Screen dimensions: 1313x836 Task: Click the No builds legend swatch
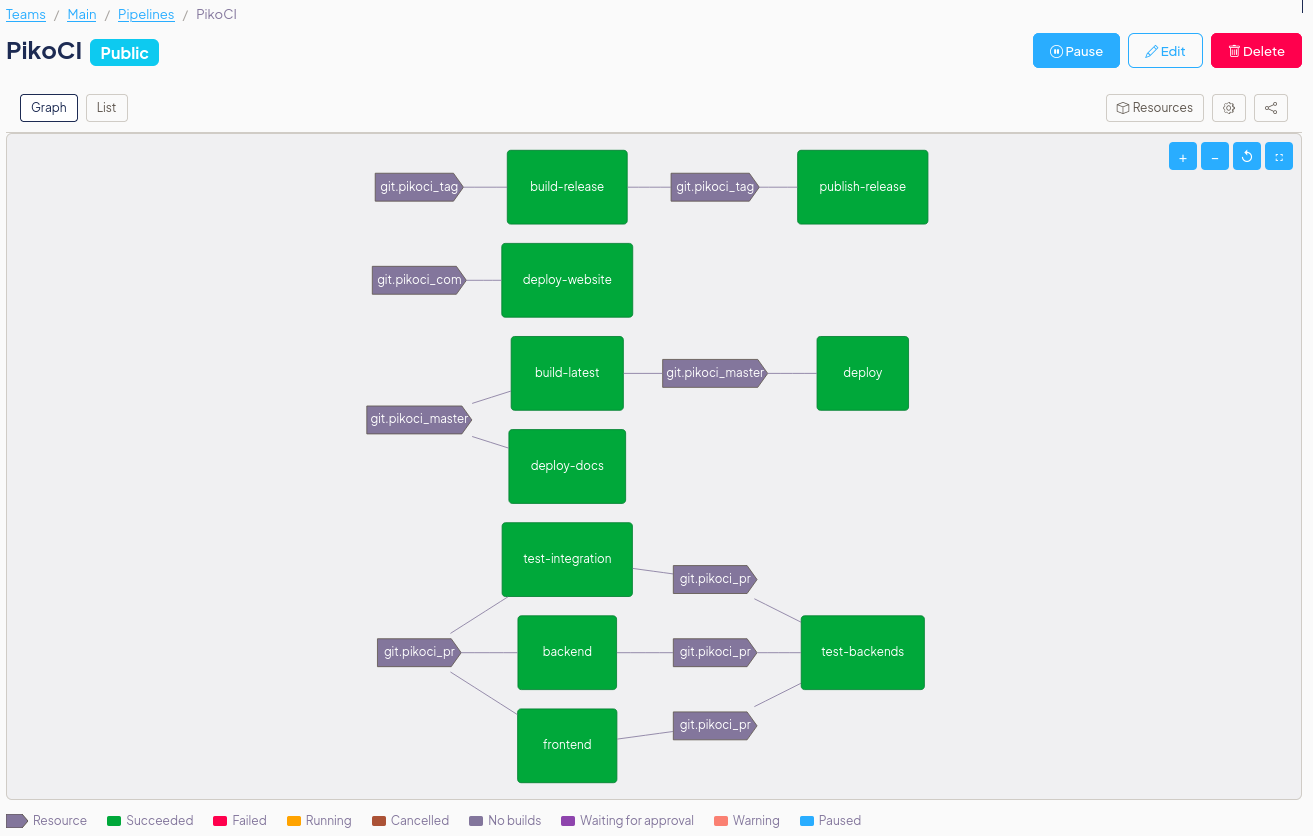pos(476,821)
